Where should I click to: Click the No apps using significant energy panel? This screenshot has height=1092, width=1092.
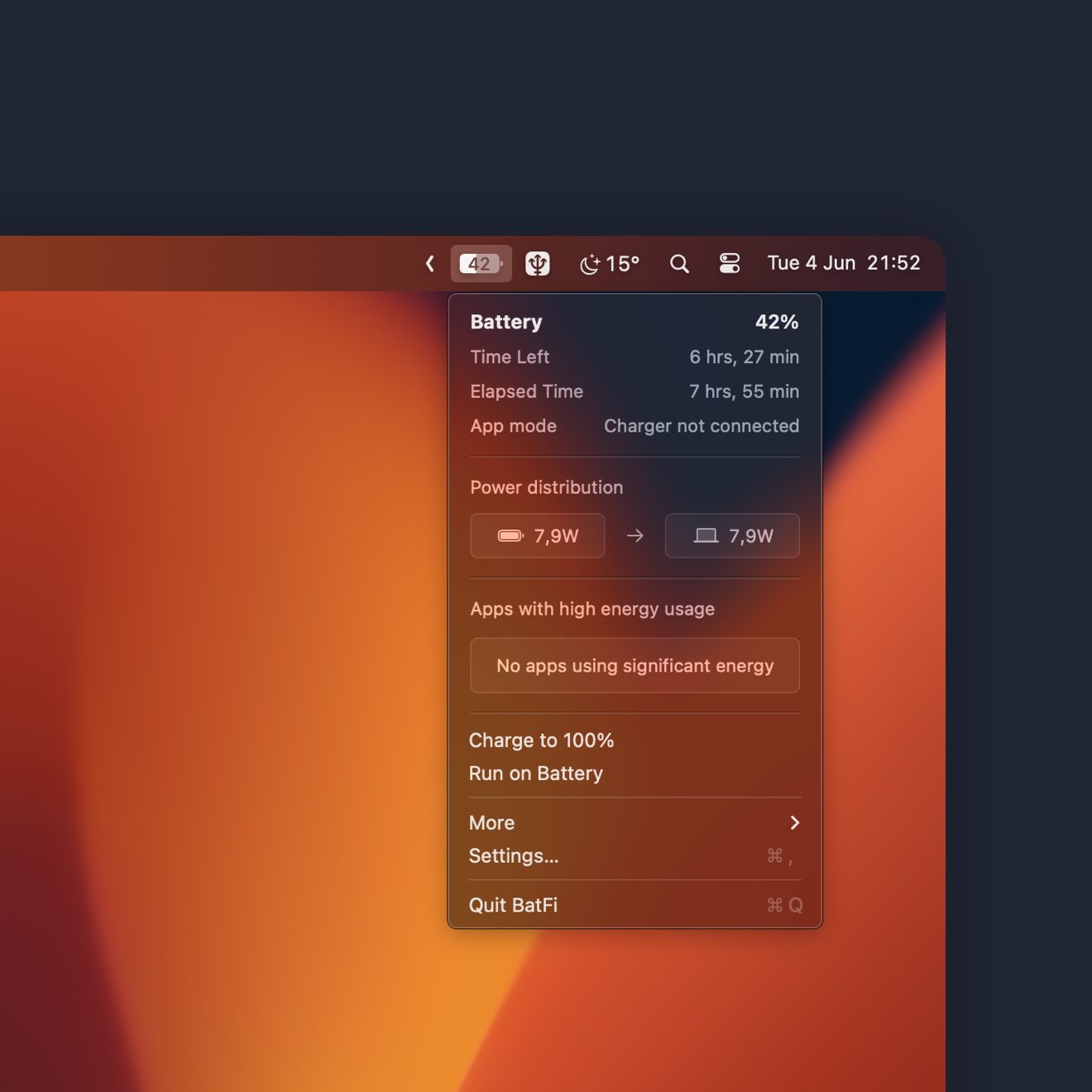click(635, 665)
